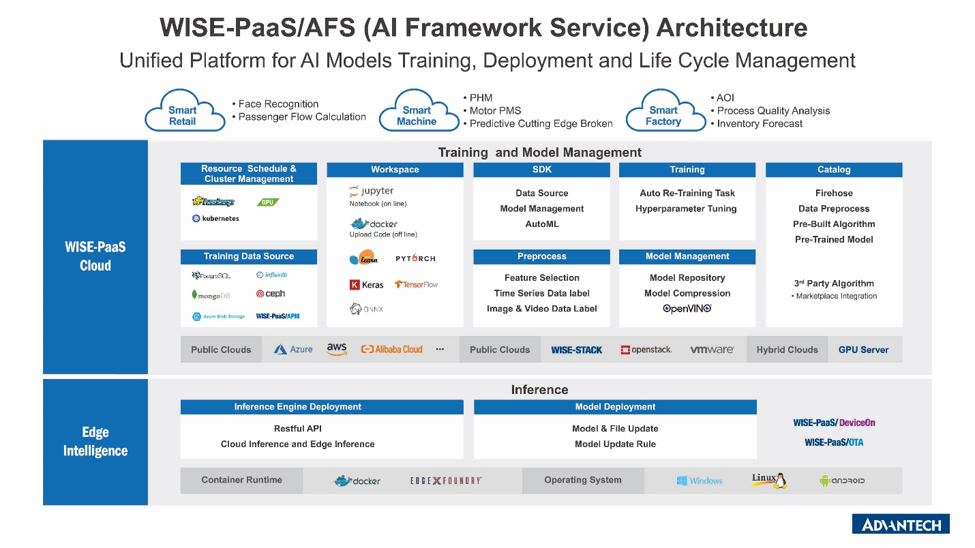The image size is (975, 548).
Task: Click Pre-Trained Model in Catalog
Action: click(x=834, y=239)
